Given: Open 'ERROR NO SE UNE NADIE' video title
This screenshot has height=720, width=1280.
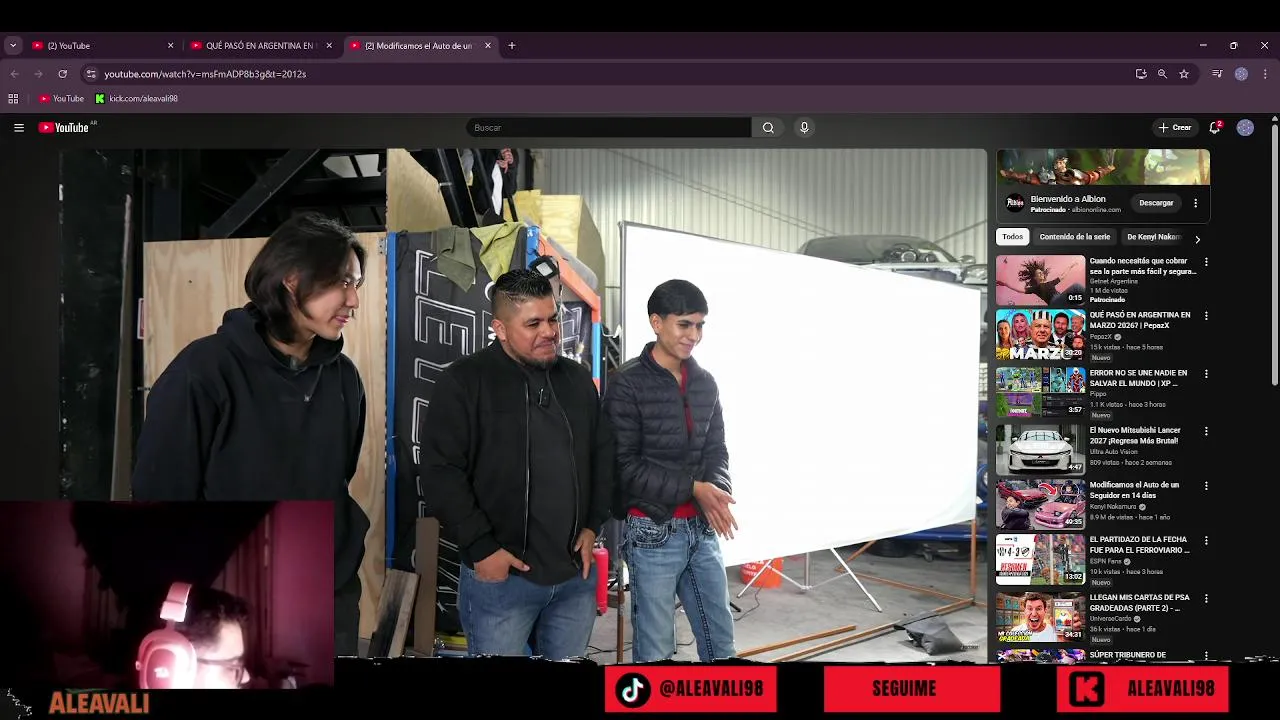Looking at the screenshot, I should point(1138,378).
